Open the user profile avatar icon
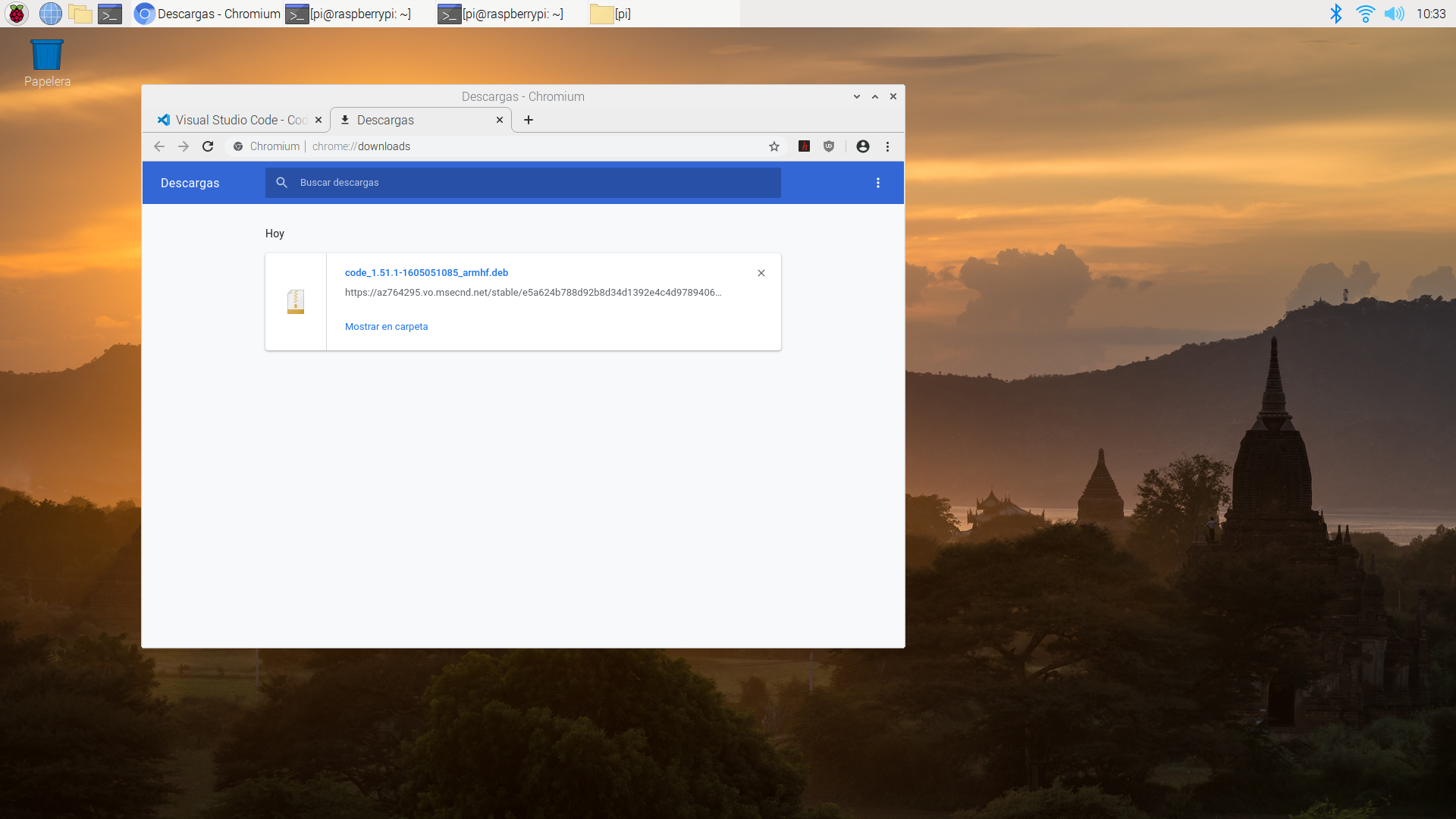The width and height of the screenshot is (1456, 819). coord(863,146)
